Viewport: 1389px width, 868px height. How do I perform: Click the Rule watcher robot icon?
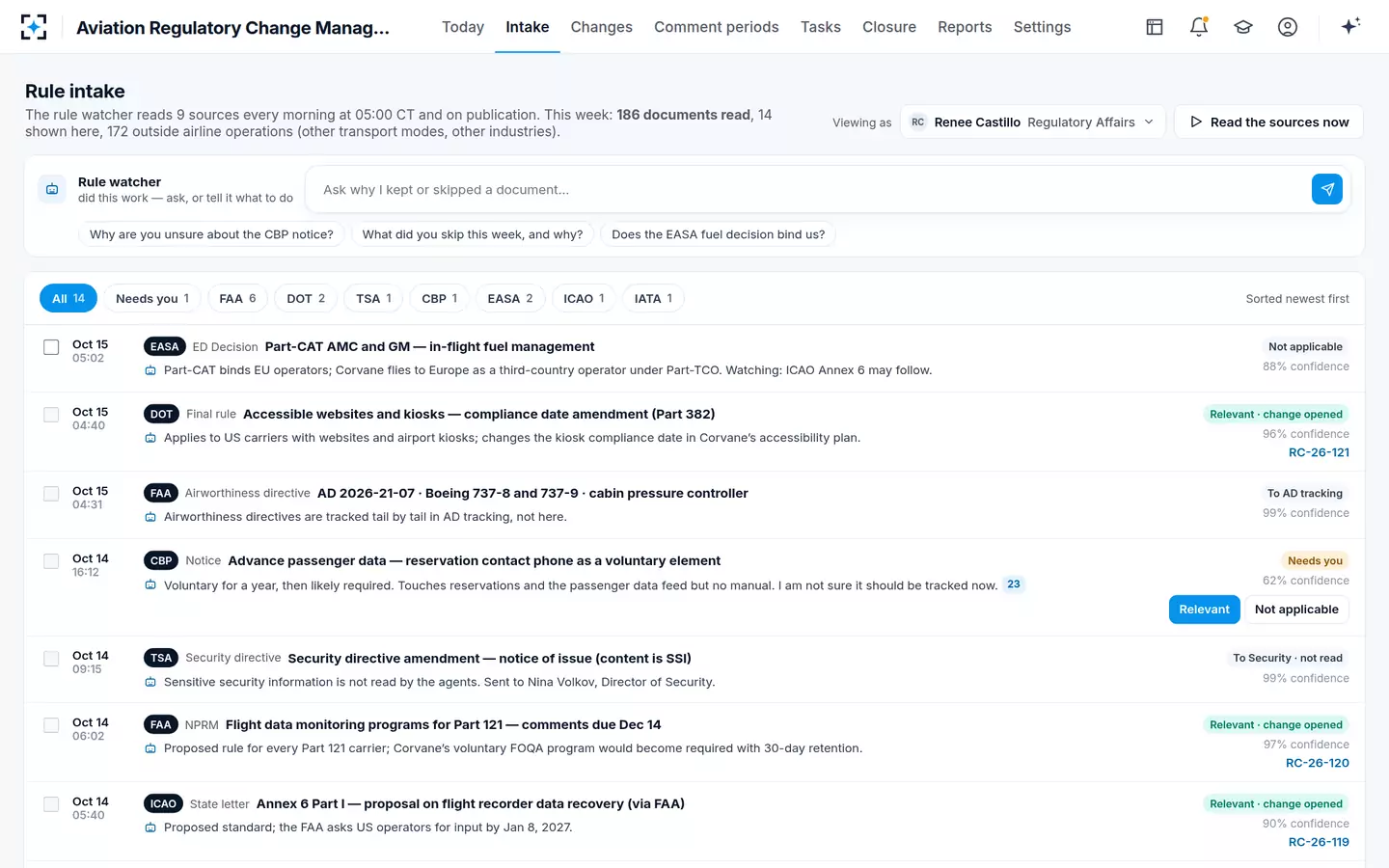pyautogui.click(x=52, y=189)
